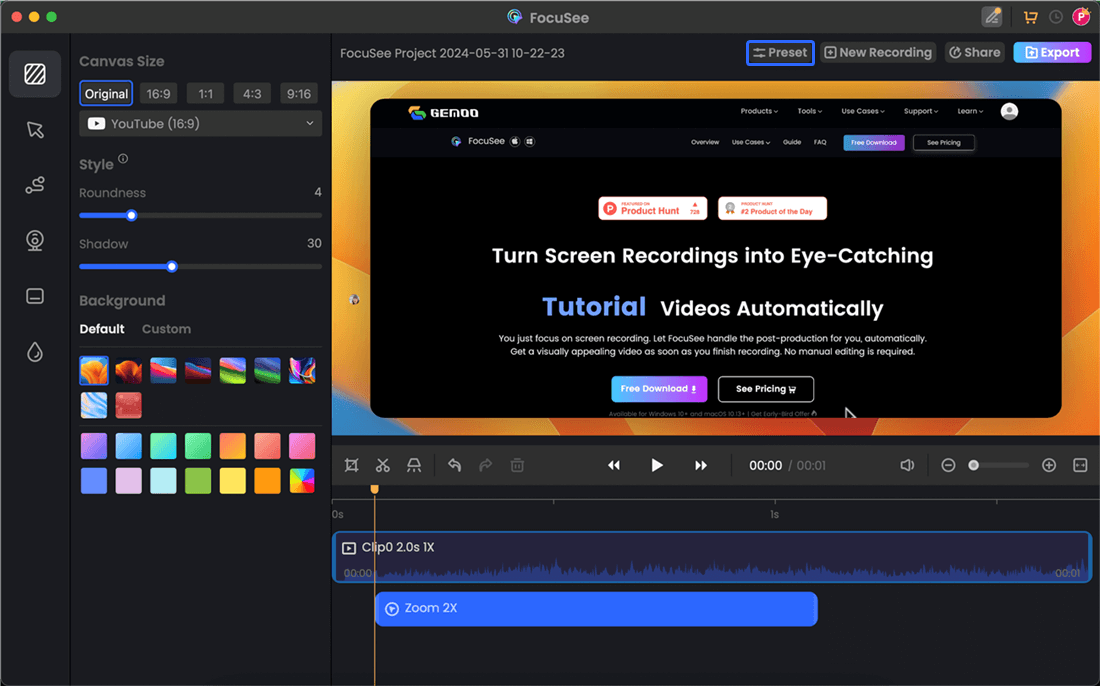Screen dimensions: 1100x686
Task: Fast forward with double-right arrows
Action: click(700, 465)
